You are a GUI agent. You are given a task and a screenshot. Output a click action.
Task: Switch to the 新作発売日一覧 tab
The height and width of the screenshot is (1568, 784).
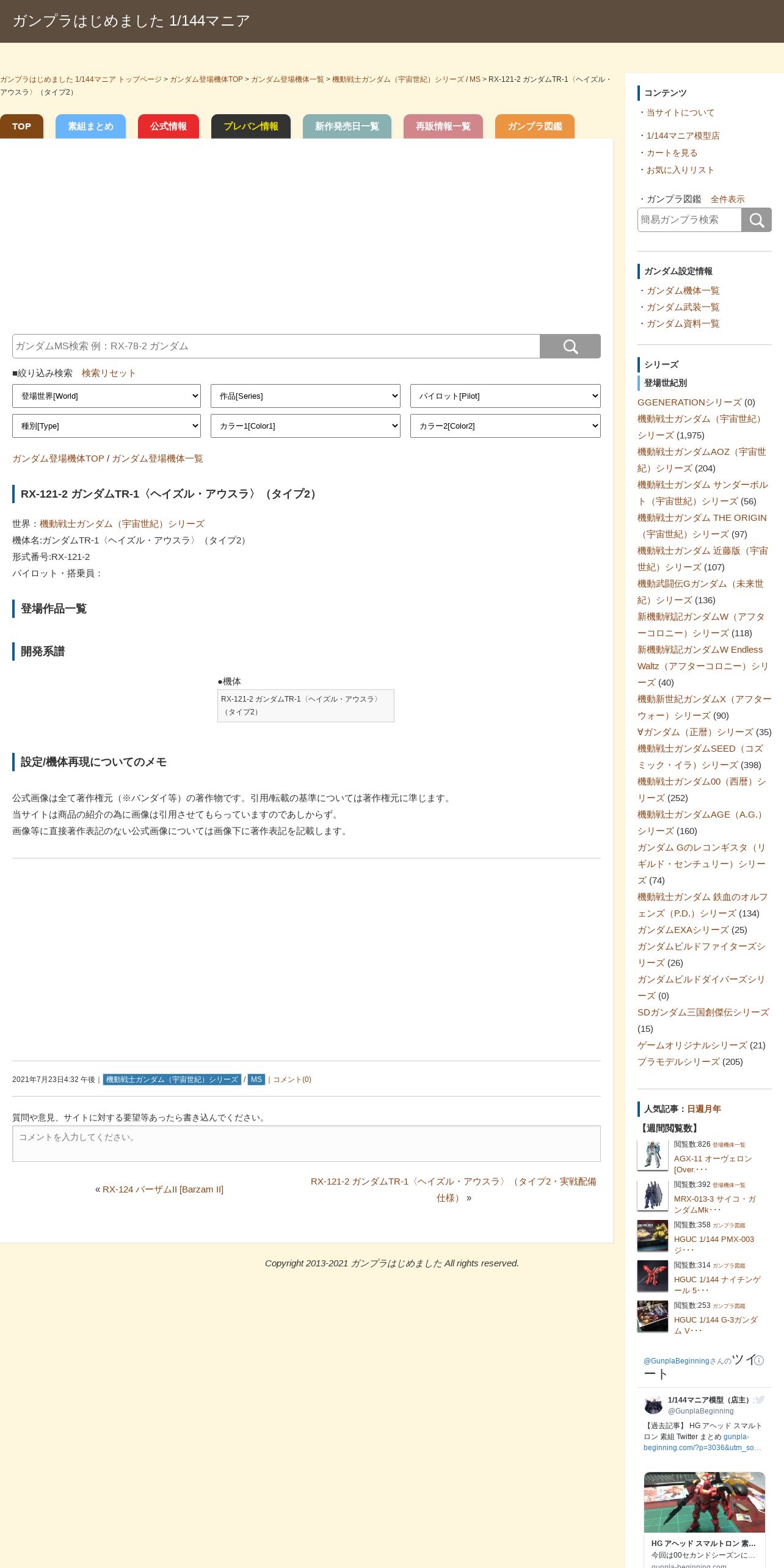(347, 126)
